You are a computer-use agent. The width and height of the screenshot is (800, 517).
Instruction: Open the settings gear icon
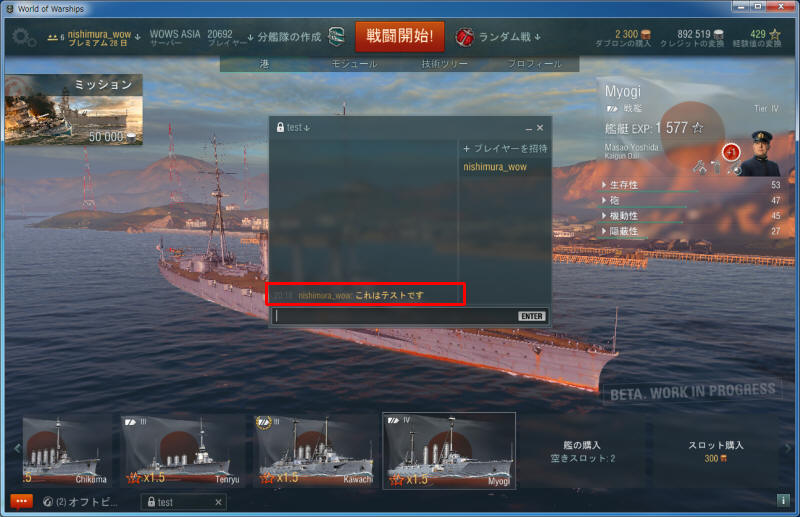(x=22, y=37)
